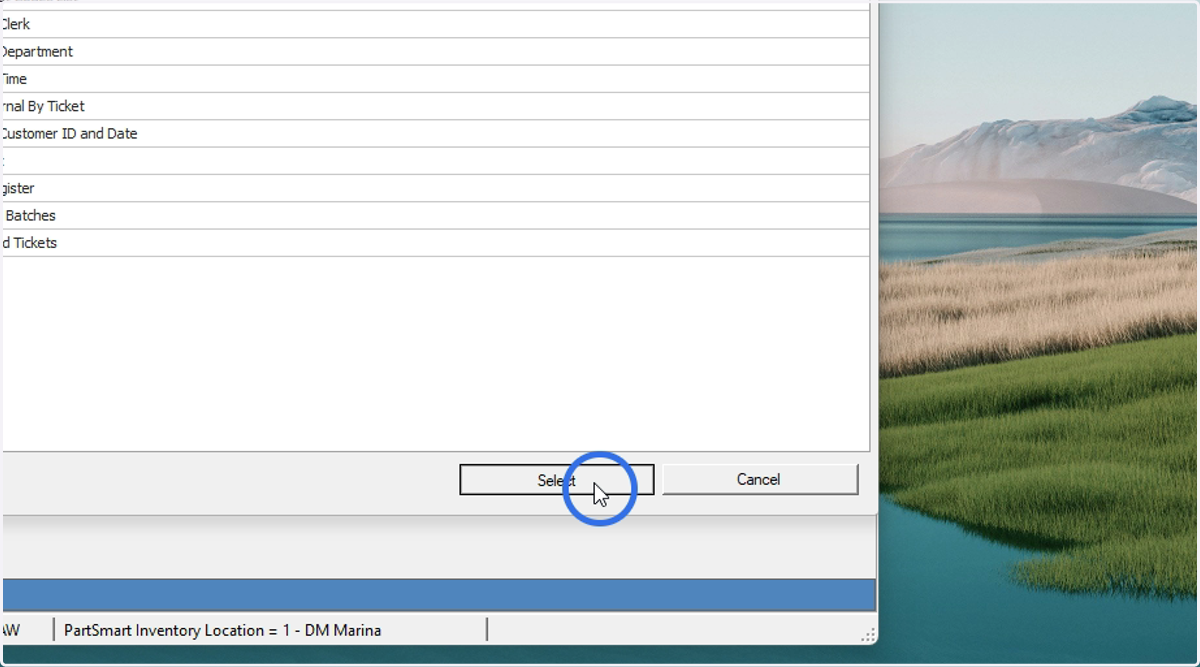The height and width of the screenshot is (667, 1200).
Task: Pick the row ending in 'Time'
Action: (x=435, y=79)
